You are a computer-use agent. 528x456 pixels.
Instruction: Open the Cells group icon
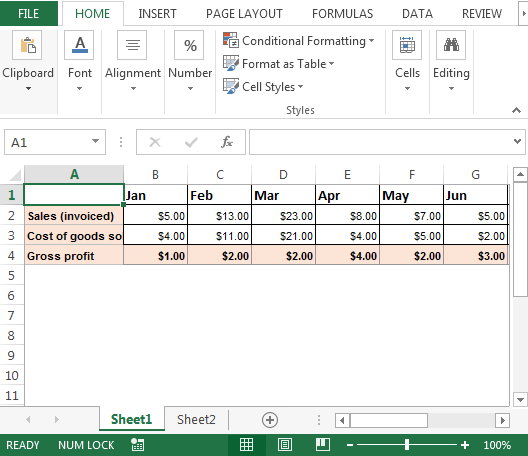tap(407, 45)
